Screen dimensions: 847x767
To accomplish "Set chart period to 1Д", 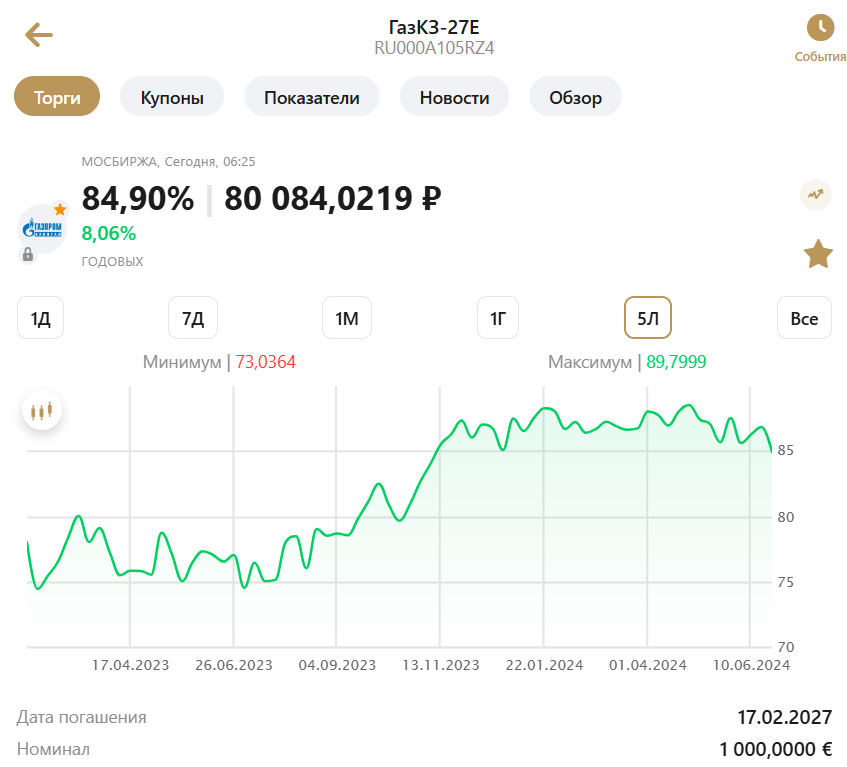I will [x=41, y=318].
